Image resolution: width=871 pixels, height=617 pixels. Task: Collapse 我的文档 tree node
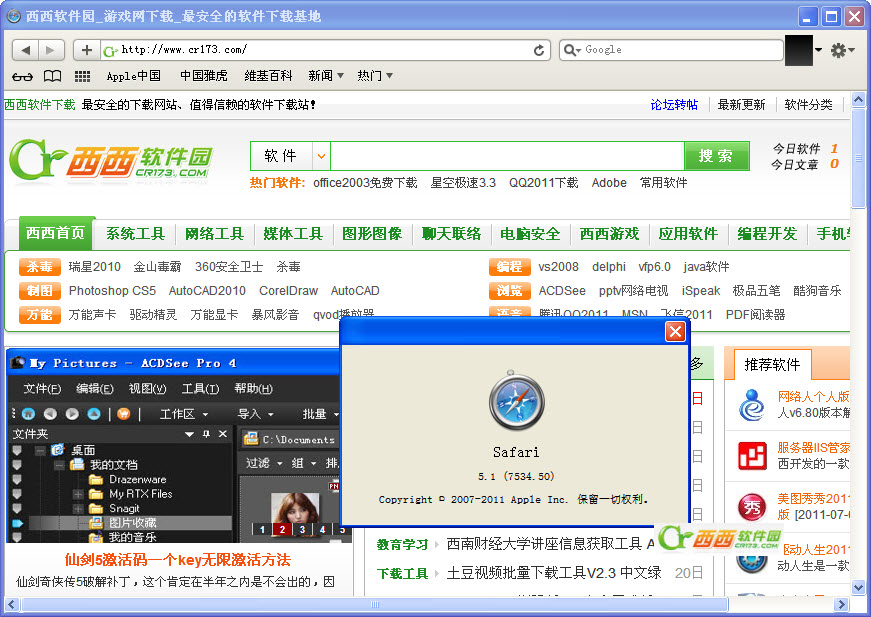tap(59, 465)
